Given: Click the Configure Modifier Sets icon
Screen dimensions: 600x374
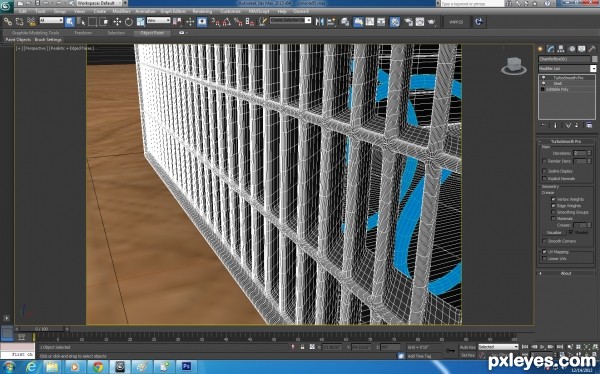Looking at the screenshot, I should pos(589,125).
